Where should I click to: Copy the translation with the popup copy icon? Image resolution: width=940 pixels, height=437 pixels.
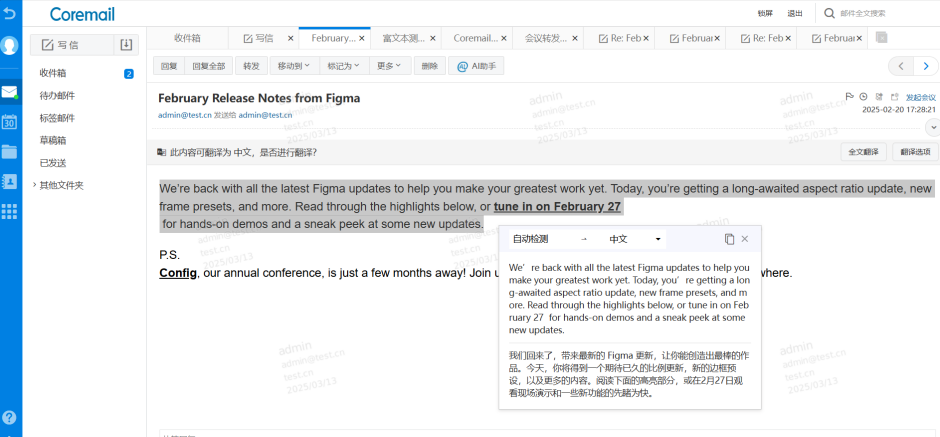[x=729, y=239]
